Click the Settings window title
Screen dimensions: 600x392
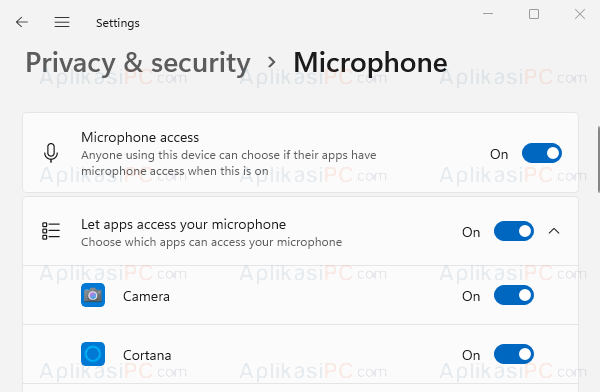pyautogui.click(x=117, y=23)
